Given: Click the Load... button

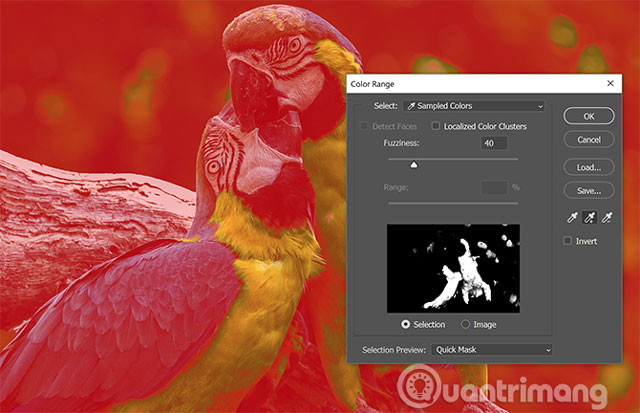Looking at the screenshot, I should point(589,167).
